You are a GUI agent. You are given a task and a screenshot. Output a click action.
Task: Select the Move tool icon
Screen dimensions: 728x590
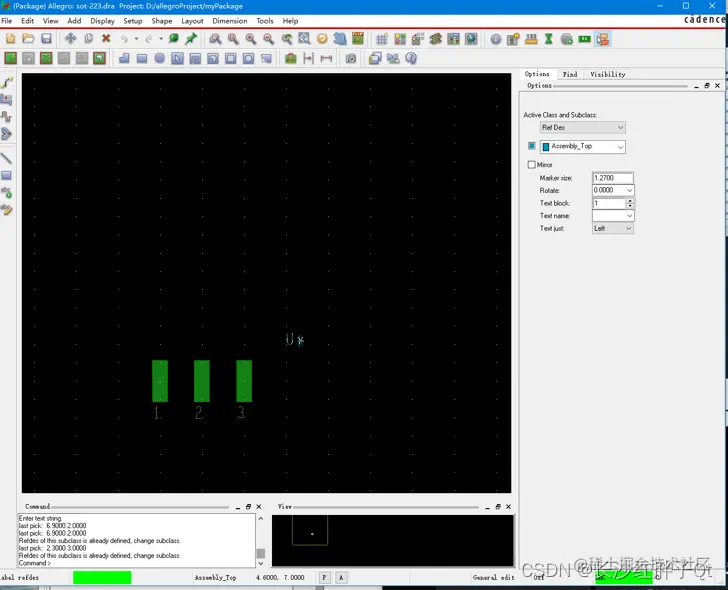pyautogui.click(x=71, y=39)
